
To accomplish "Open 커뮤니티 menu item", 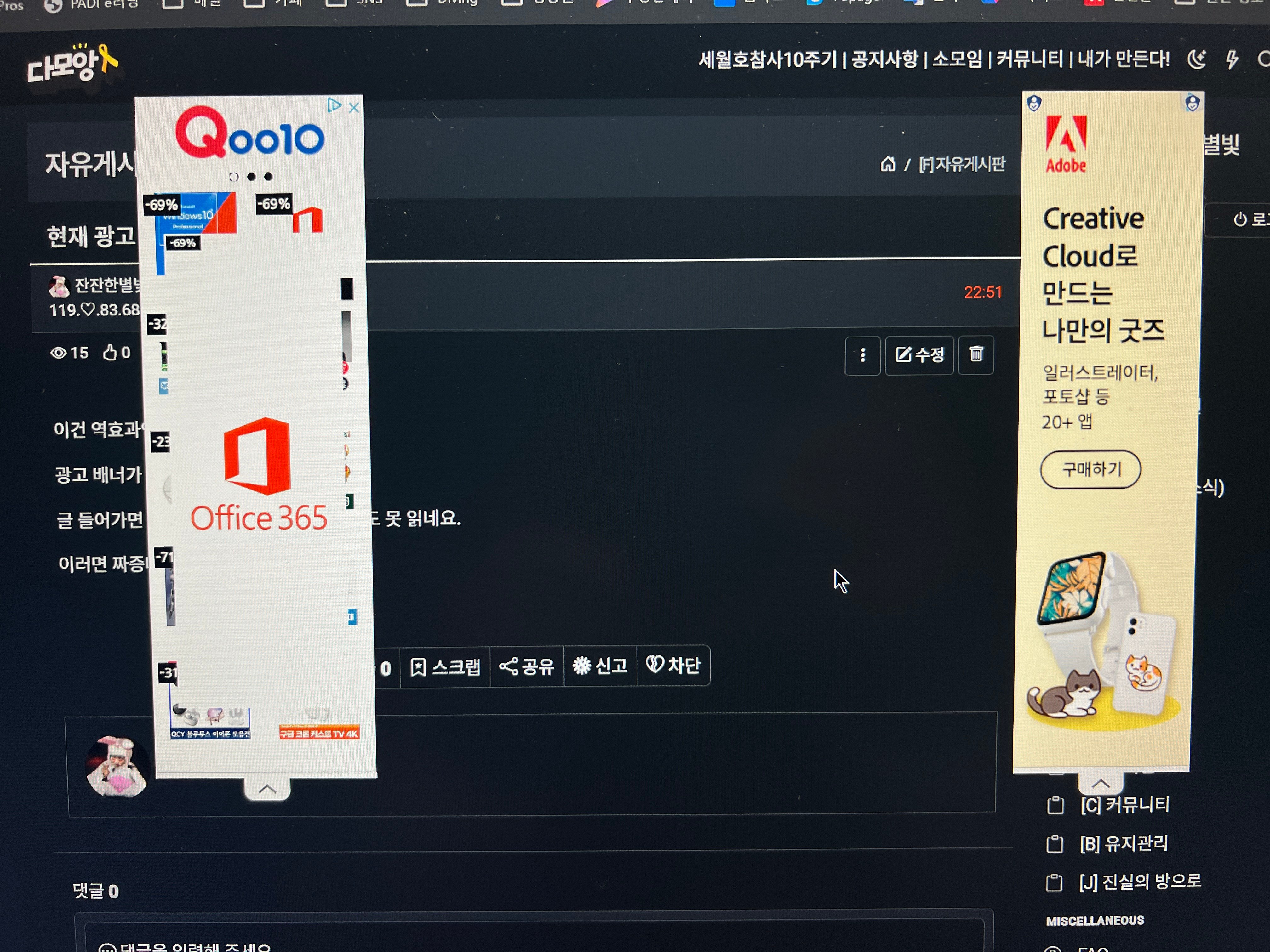I will tap(1029, 59).
